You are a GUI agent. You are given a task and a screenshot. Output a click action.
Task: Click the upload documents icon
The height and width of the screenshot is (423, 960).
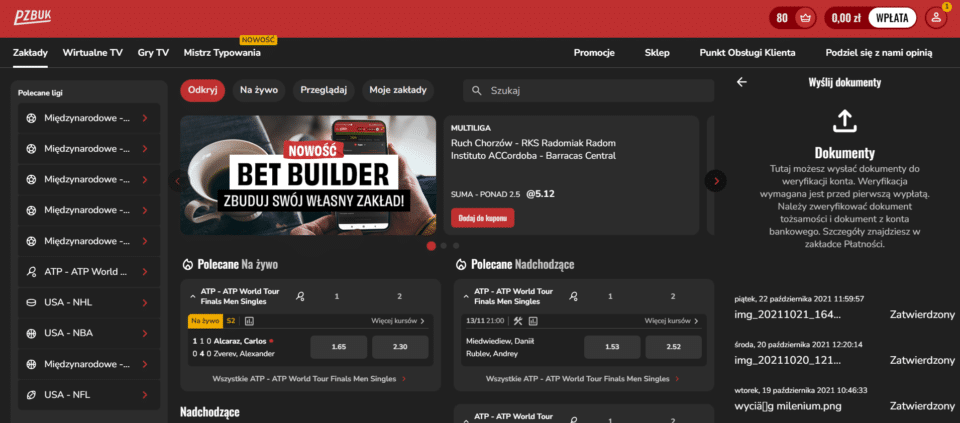point(845,121)
